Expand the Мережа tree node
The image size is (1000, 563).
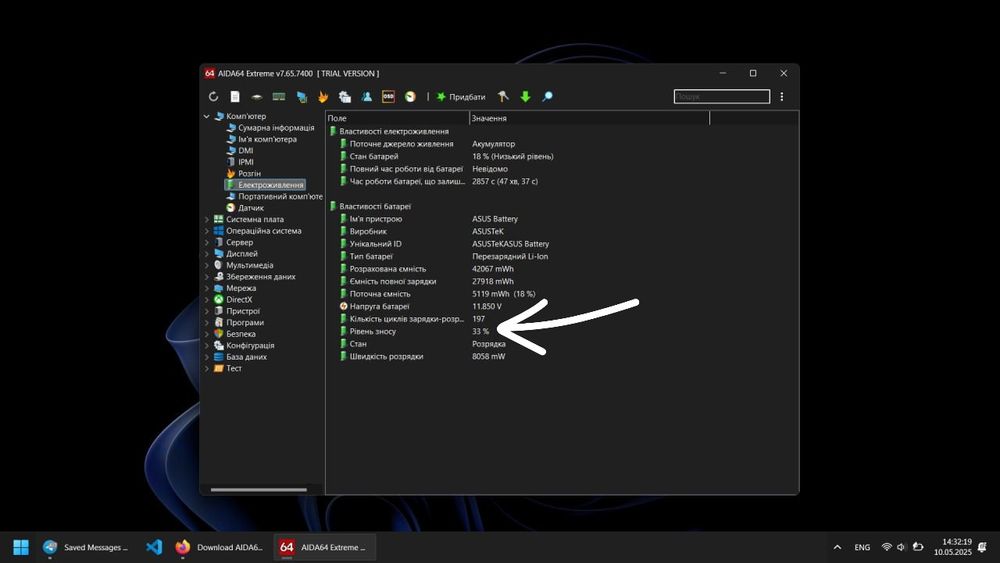[207, 288]
